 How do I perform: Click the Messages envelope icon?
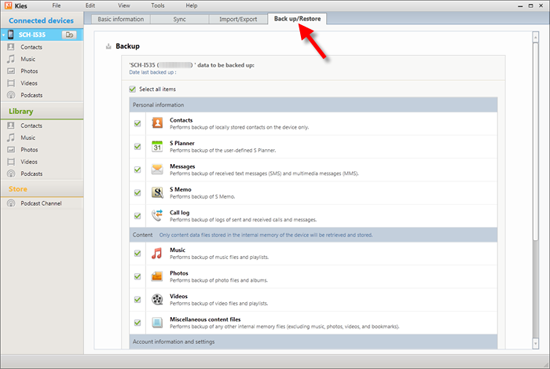pyautogui.click(x=157, y=169)
